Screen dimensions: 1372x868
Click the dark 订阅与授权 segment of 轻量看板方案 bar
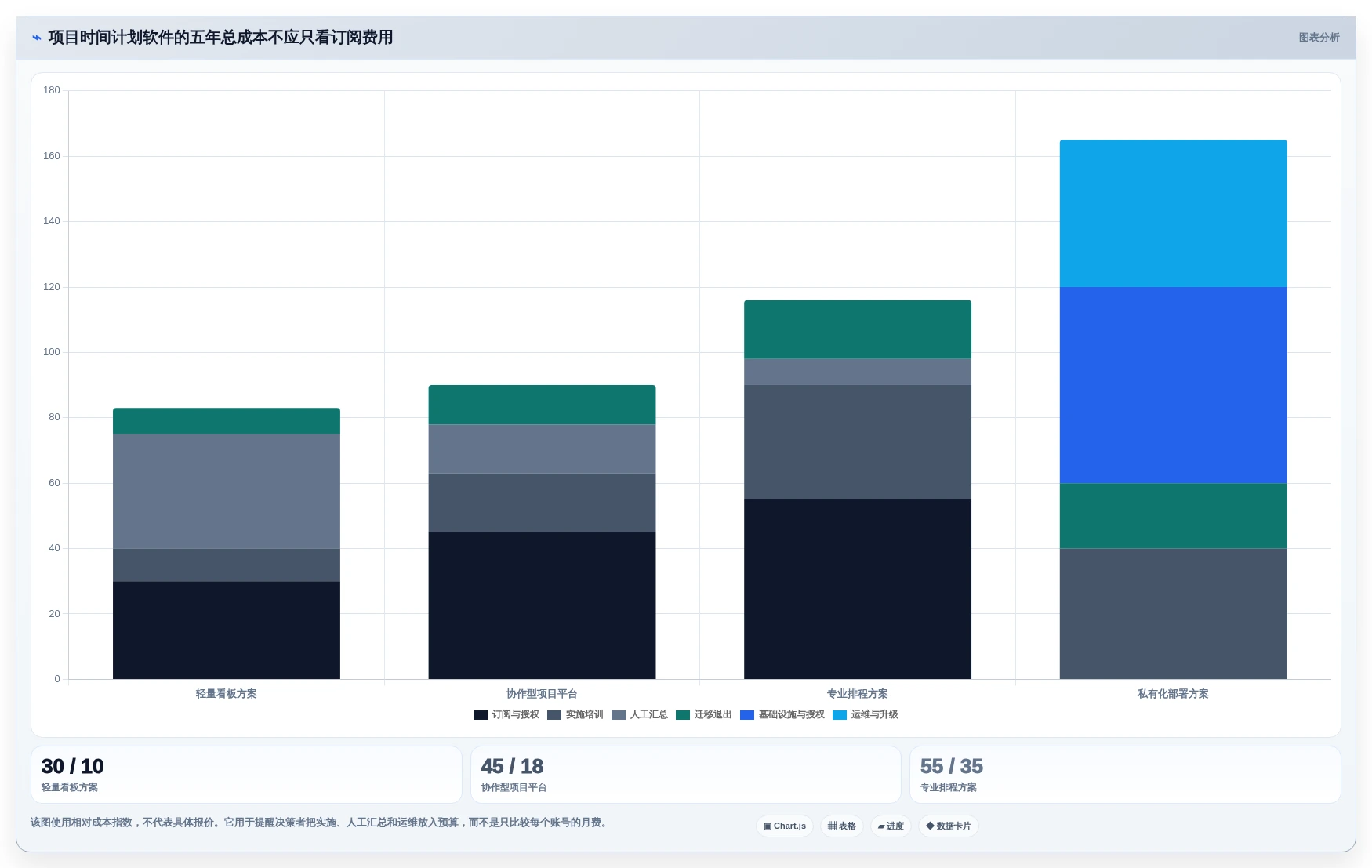227,630
